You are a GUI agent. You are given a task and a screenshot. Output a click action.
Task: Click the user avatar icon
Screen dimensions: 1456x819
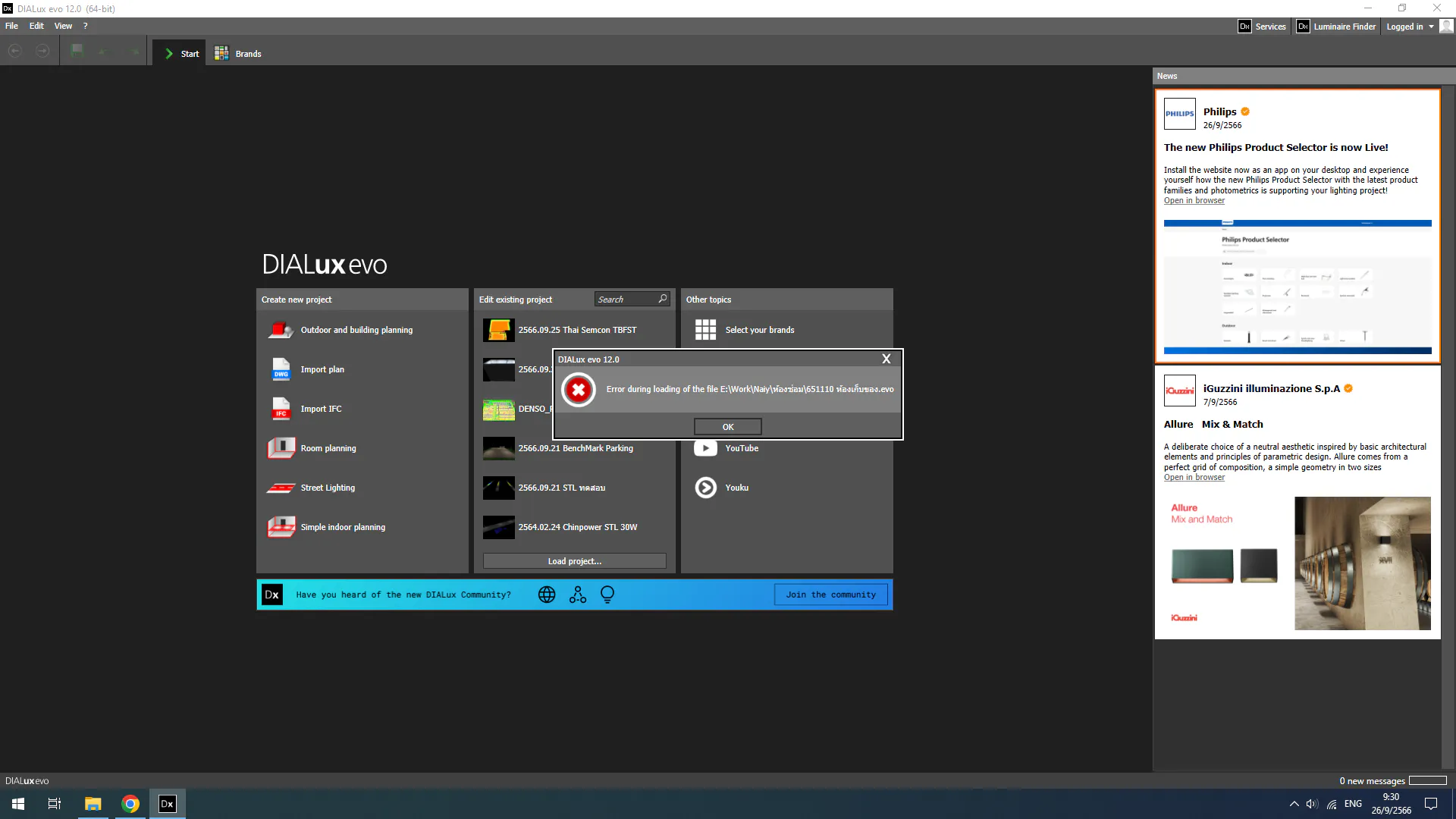click(x=1447, y=27)
